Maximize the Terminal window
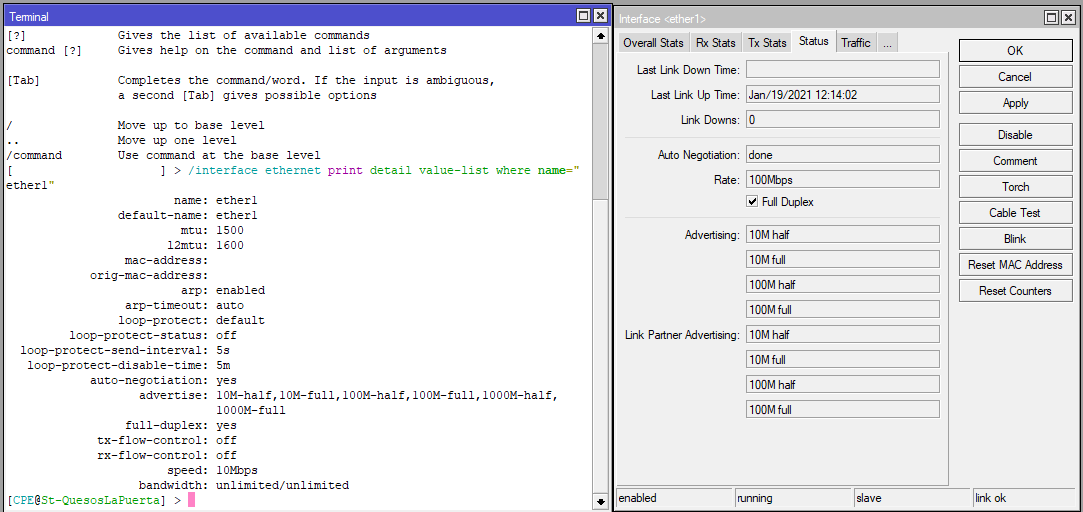 point(584,16)
